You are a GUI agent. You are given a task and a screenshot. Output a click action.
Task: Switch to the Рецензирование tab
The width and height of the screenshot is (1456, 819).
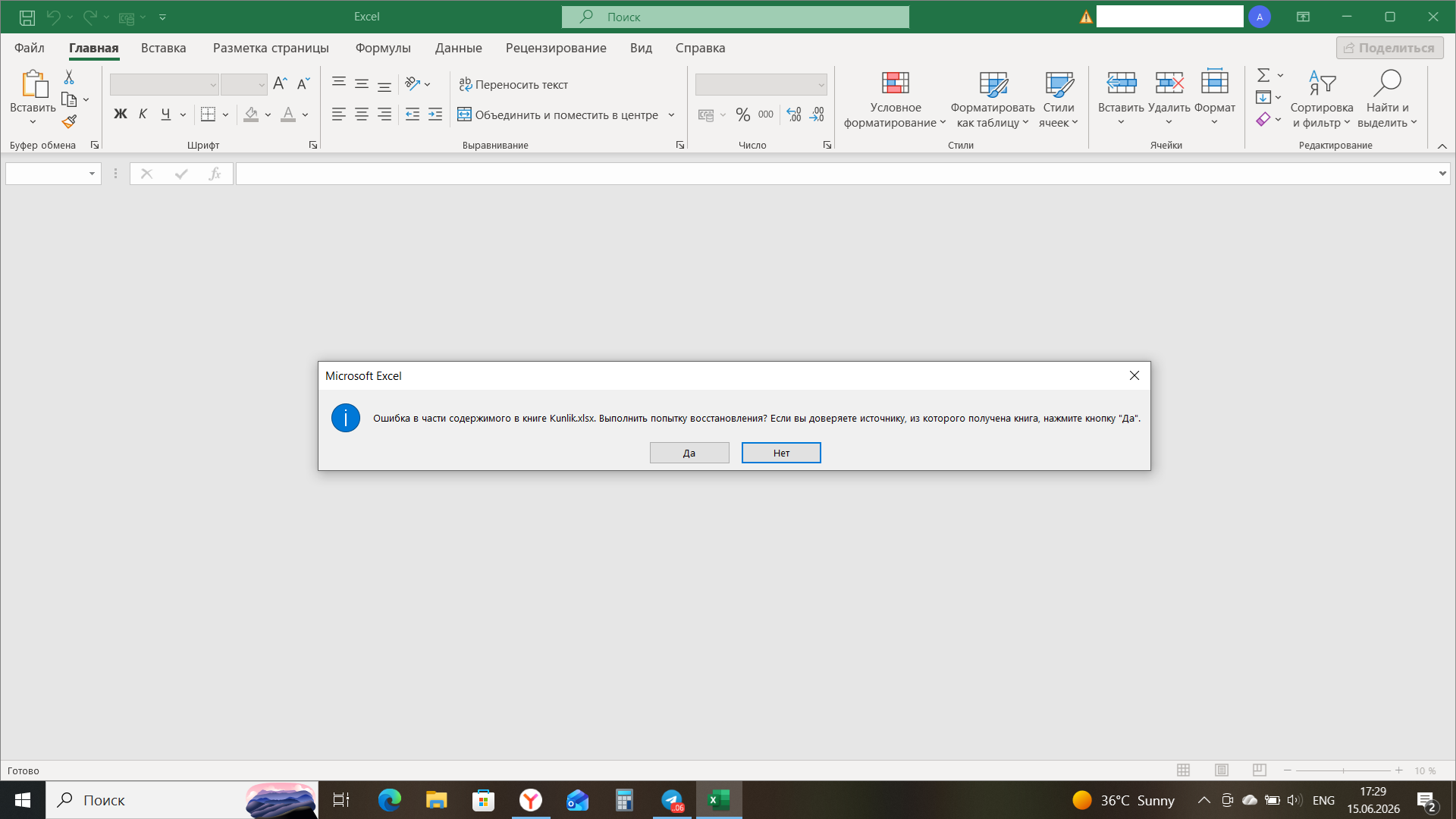[x=556, y=48]
